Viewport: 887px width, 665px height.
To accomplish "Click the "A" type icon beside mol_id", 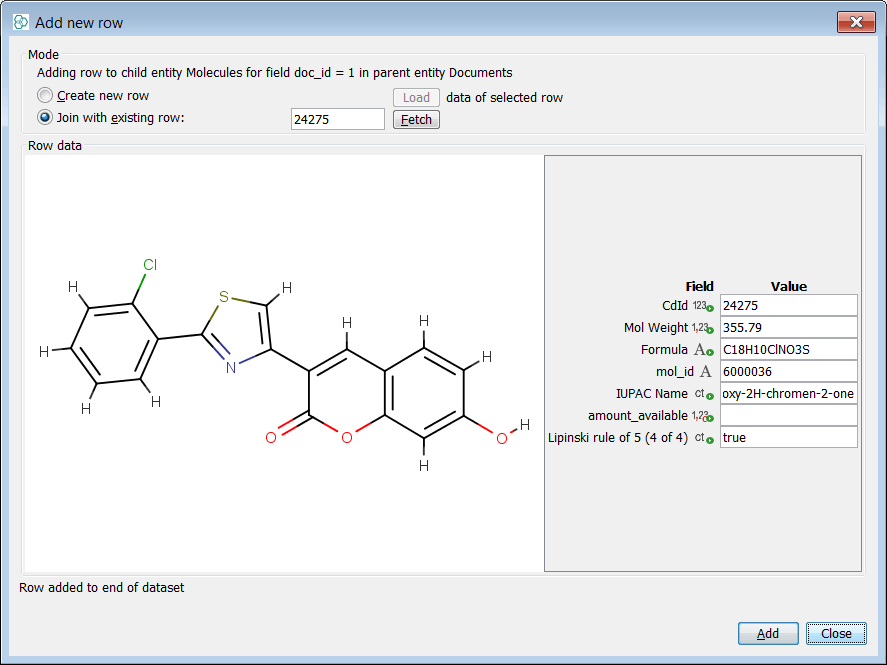I will 704,371.
